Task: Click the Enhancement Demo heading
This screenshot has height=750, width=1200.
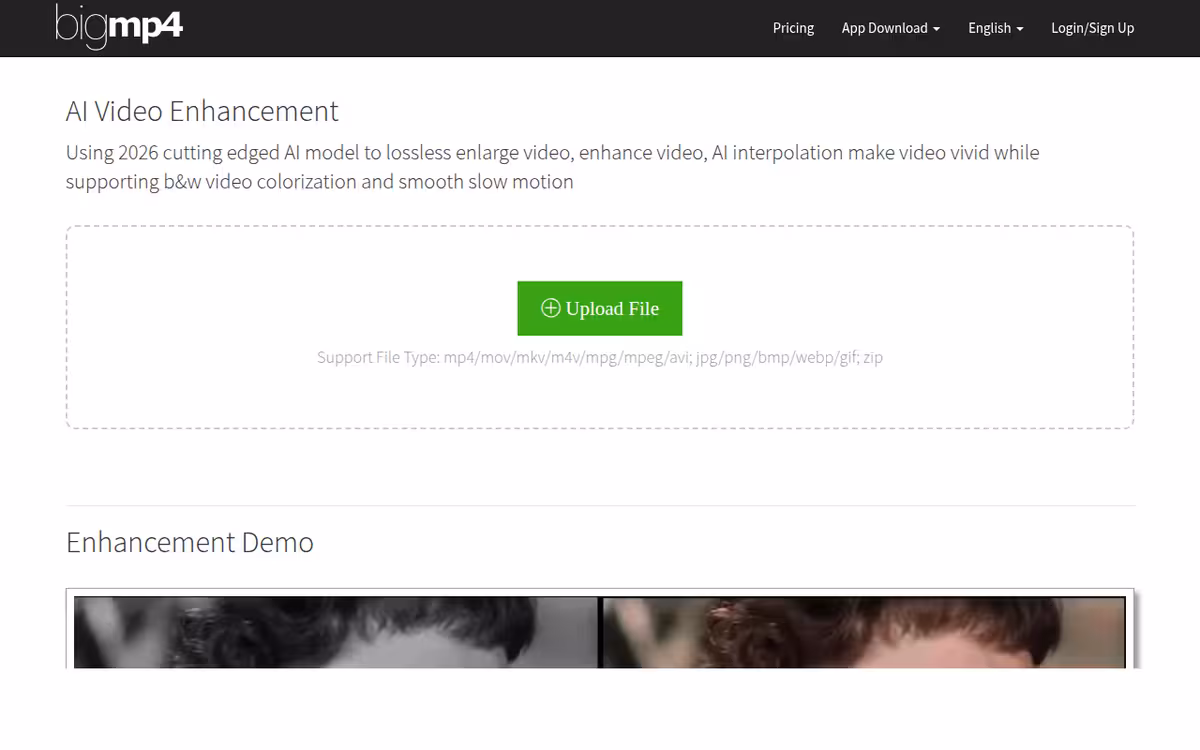Action: tap(190, 542)
